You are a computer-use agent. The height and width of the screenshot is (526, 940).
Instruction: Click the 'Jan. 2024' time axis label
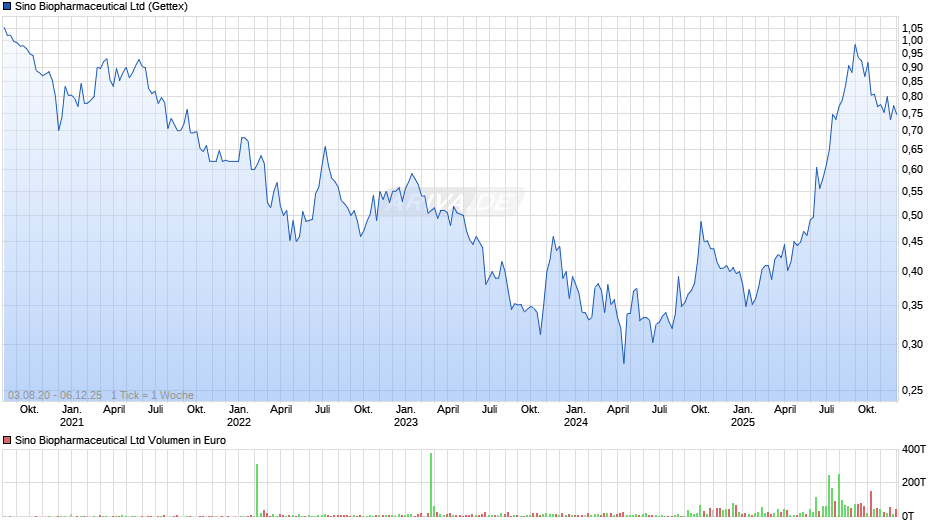[x=576, y=416]
